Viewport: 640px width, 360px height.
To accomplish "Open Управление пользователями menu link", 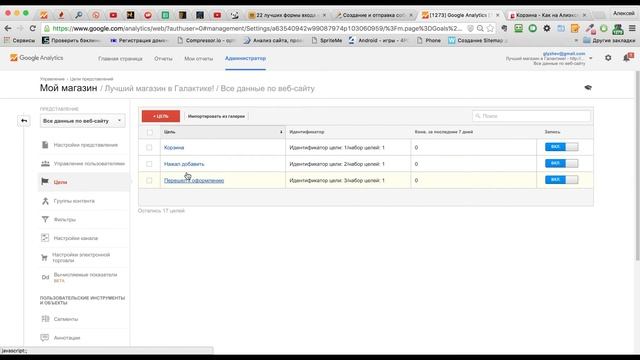I will click(x=89, y=164).
